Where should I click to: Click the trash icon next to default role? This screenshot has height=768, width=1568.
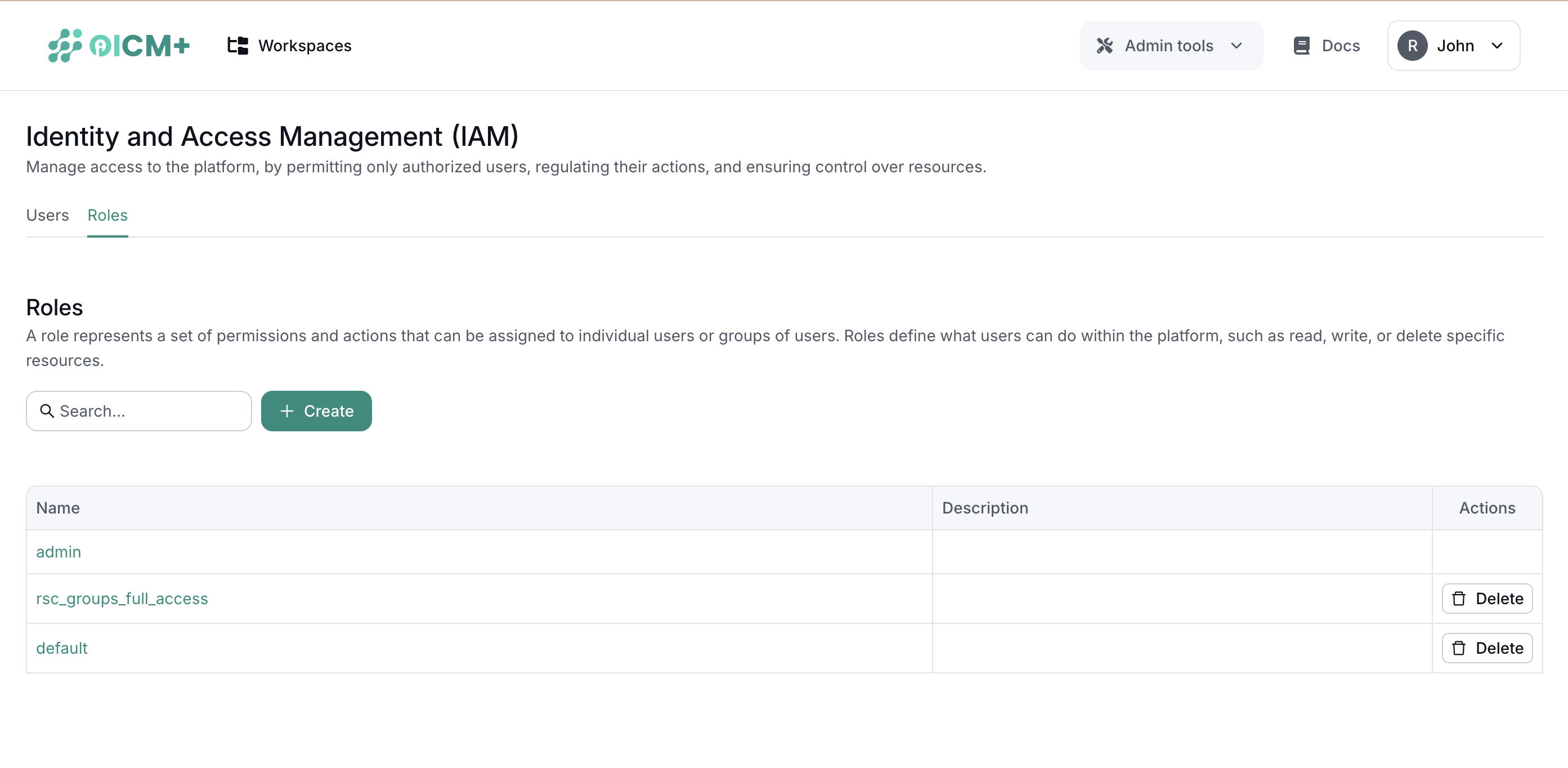click(x=1459, y=648)
